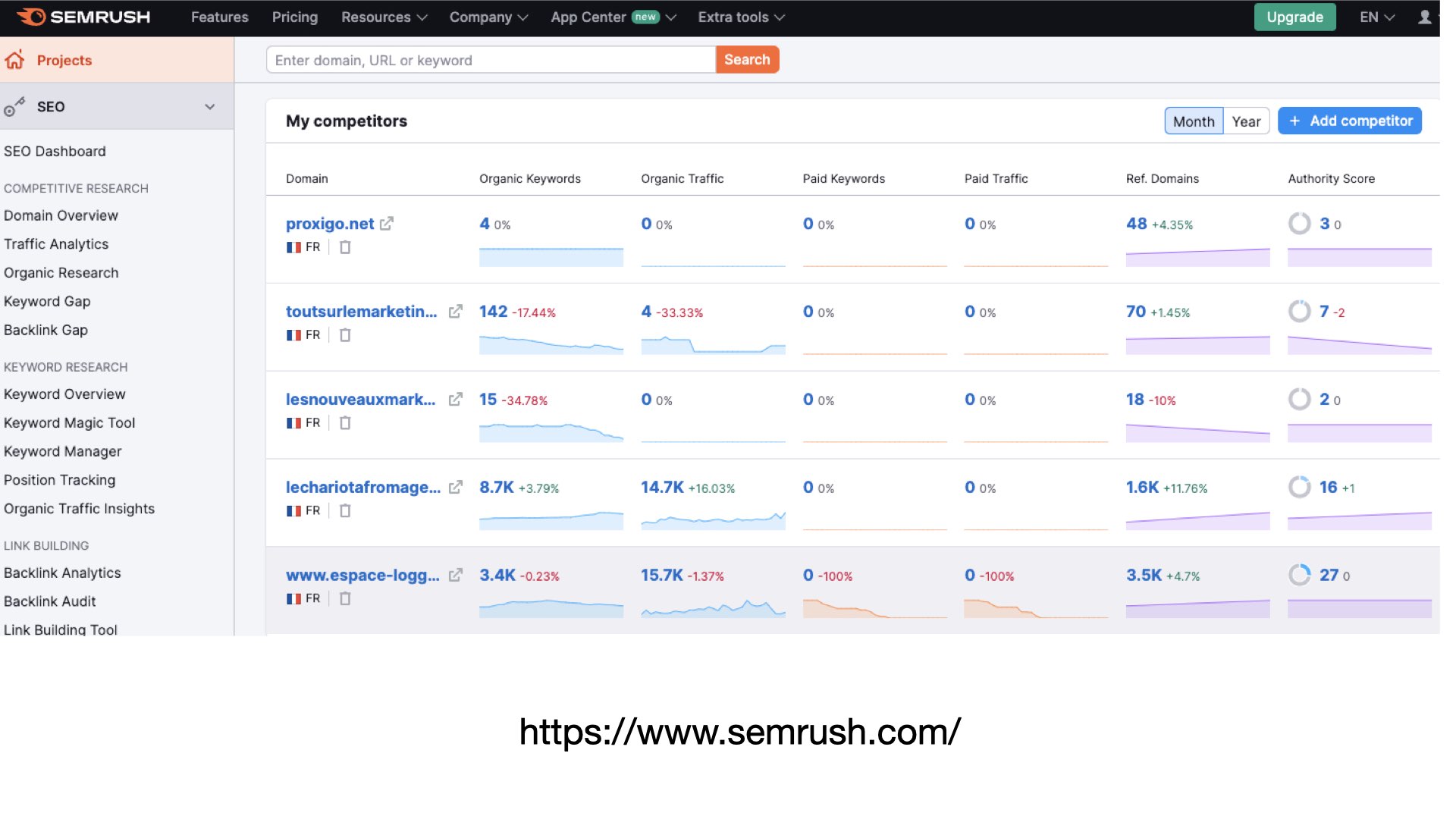Click Authority Score gauge for proxigo.net
1456x819 pixels.
tap(1300, 223)
